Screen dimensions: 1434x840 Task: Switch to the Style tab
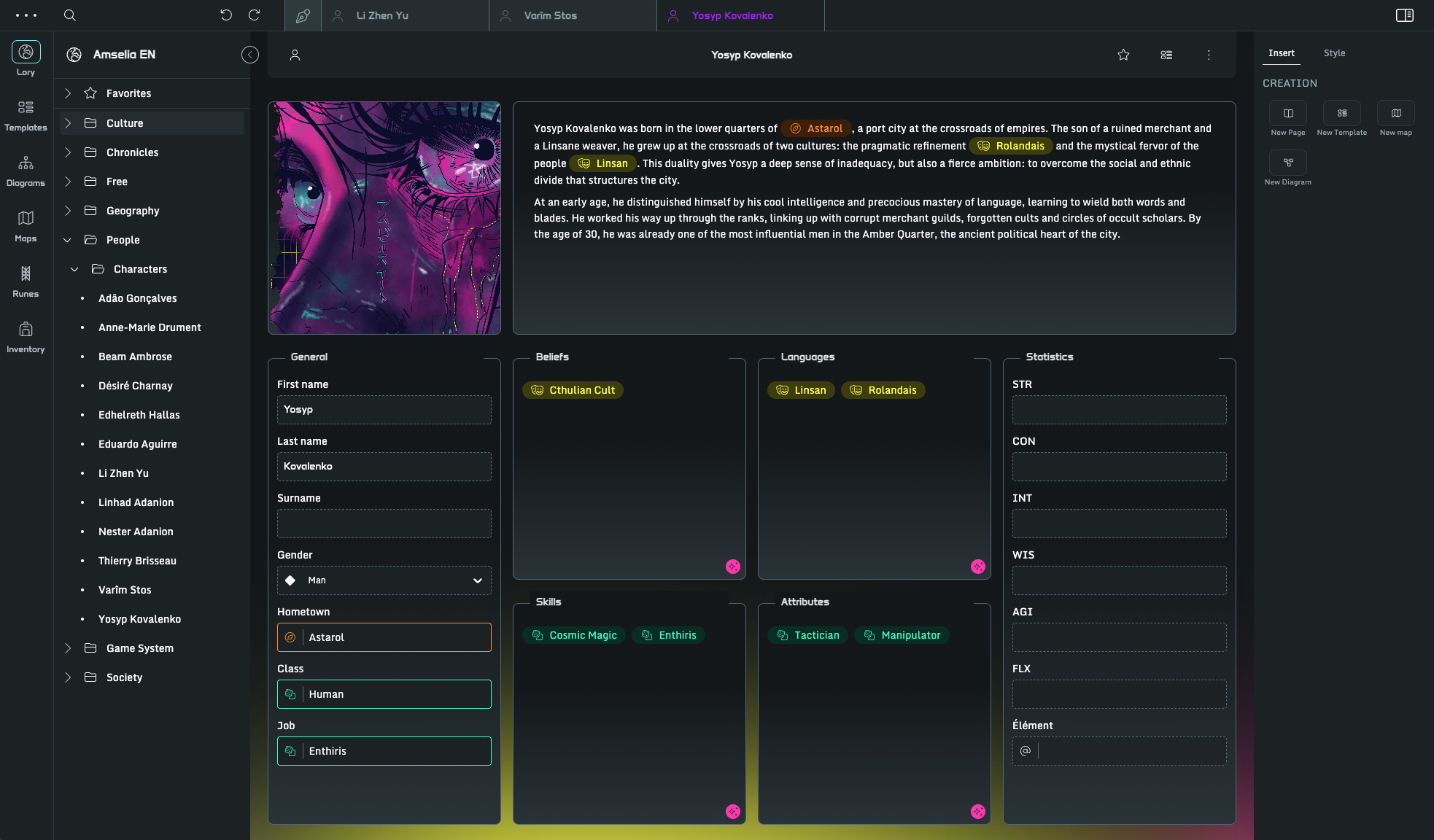[x=1334, y=53]
